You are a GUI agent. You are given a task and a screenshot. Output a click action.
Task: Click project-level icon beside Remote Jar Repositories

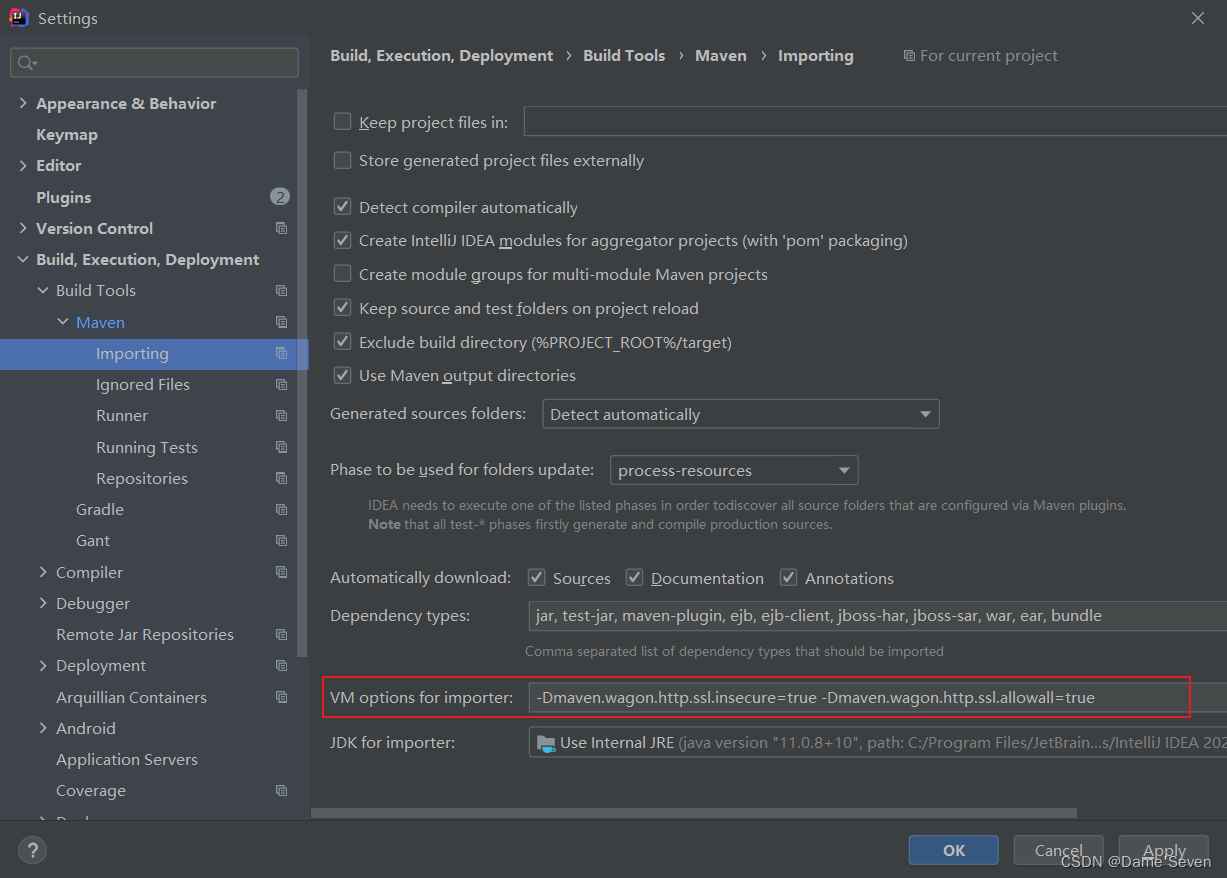coord(281,635)
